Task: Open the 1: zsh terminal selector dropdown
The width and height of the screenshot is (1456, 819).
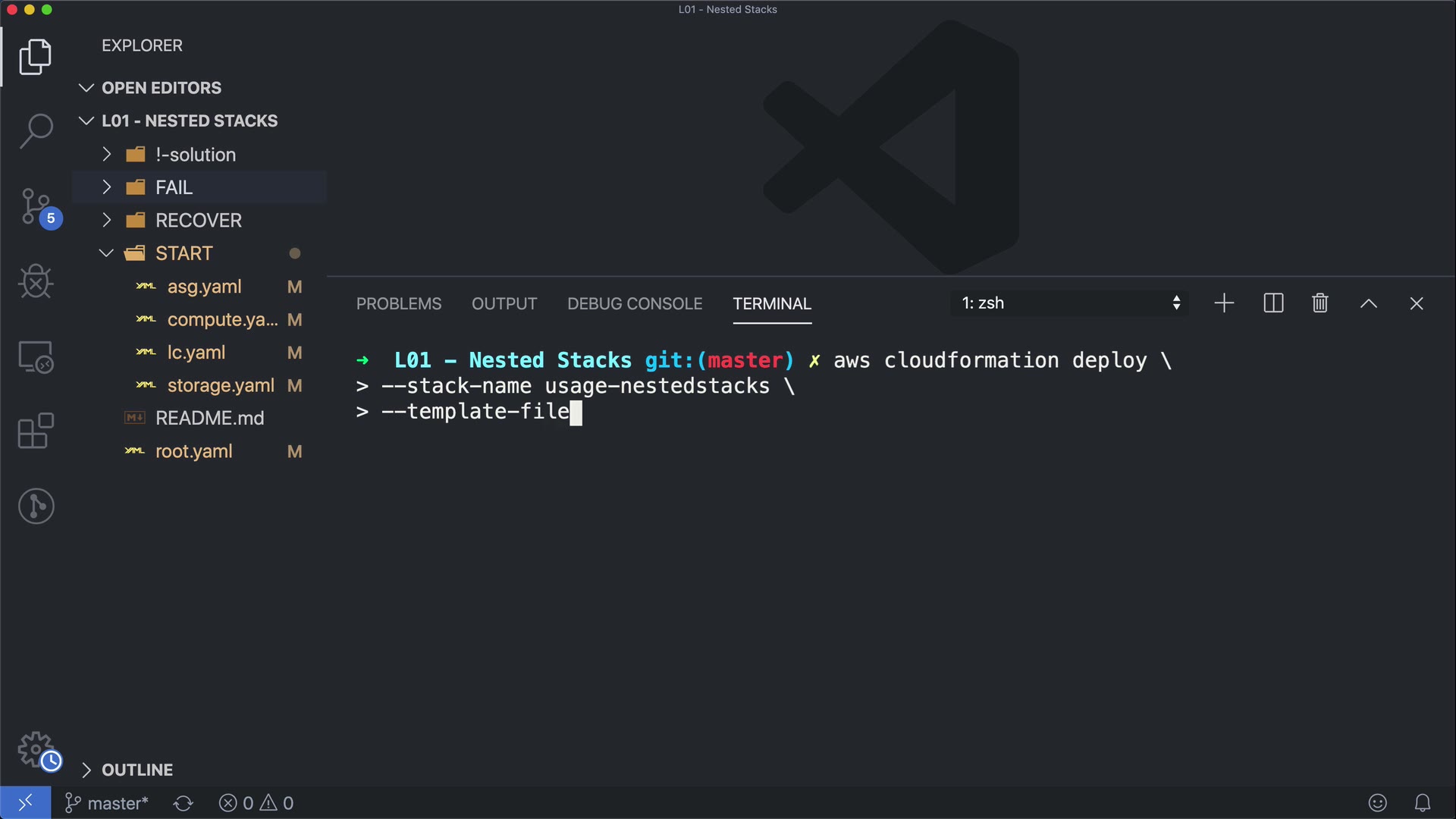Action: pos(1069,303)
